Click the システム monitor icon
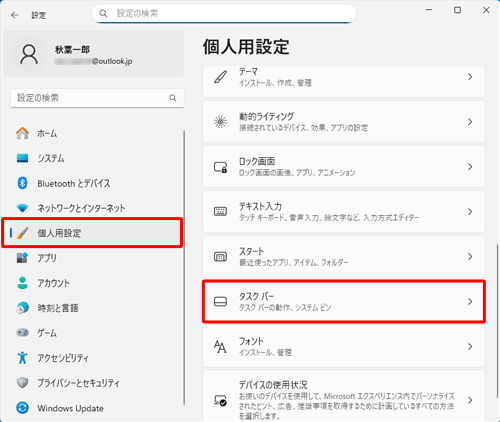The height and width of the screenshot is (422, 500). click(x=22, y=158)
